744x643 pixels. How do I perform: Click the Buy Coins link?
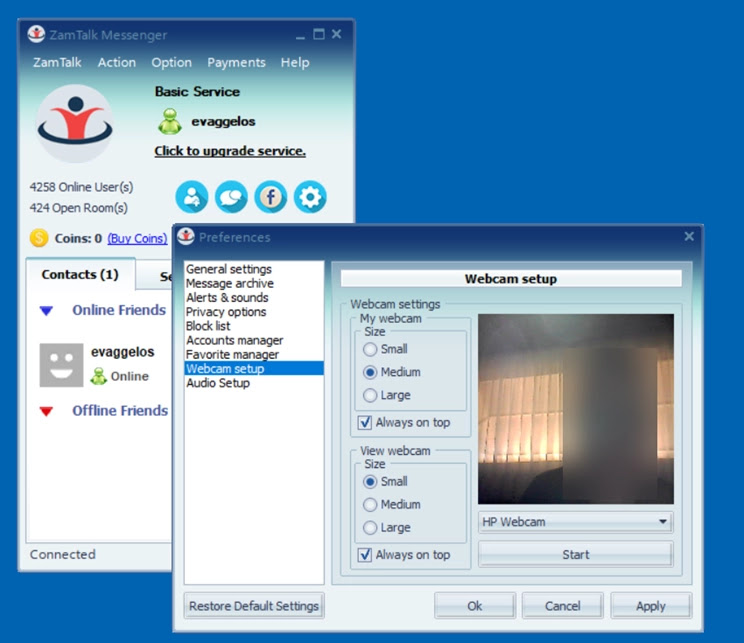point(137,238)
